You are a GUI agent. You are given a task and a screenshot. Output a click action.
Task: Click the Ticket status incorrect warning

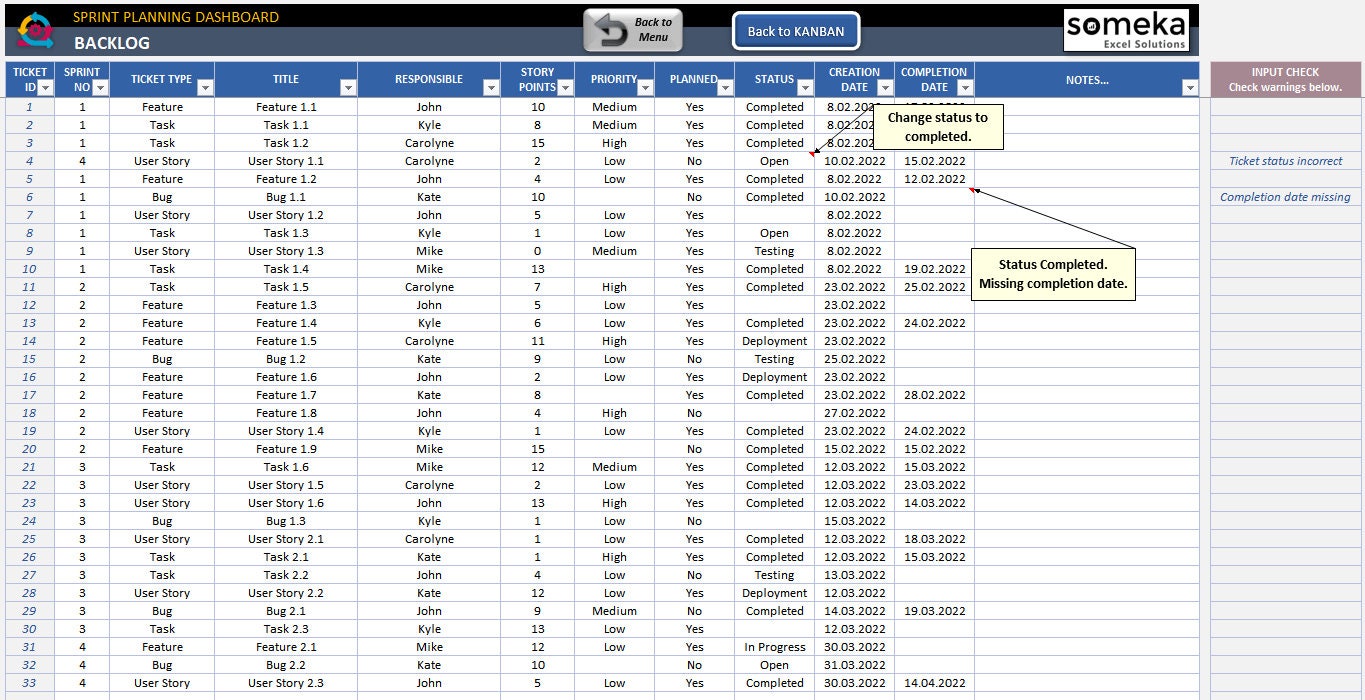tap(1283, 161)
